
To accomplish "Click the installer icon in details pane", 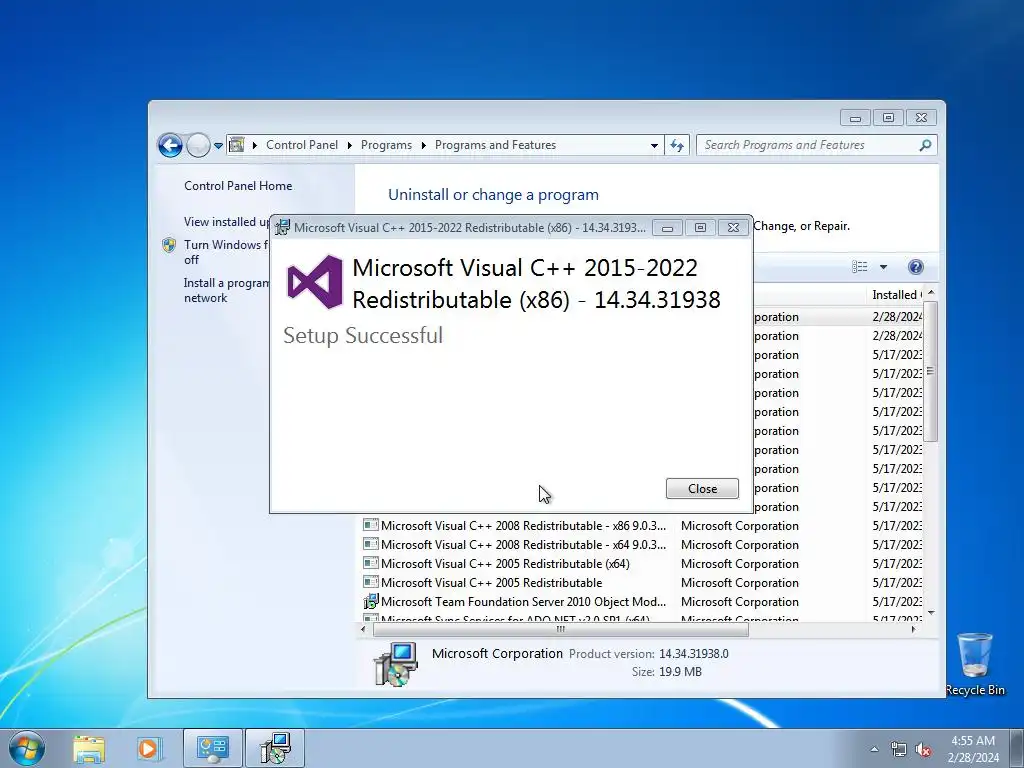I will coord(395,664).
